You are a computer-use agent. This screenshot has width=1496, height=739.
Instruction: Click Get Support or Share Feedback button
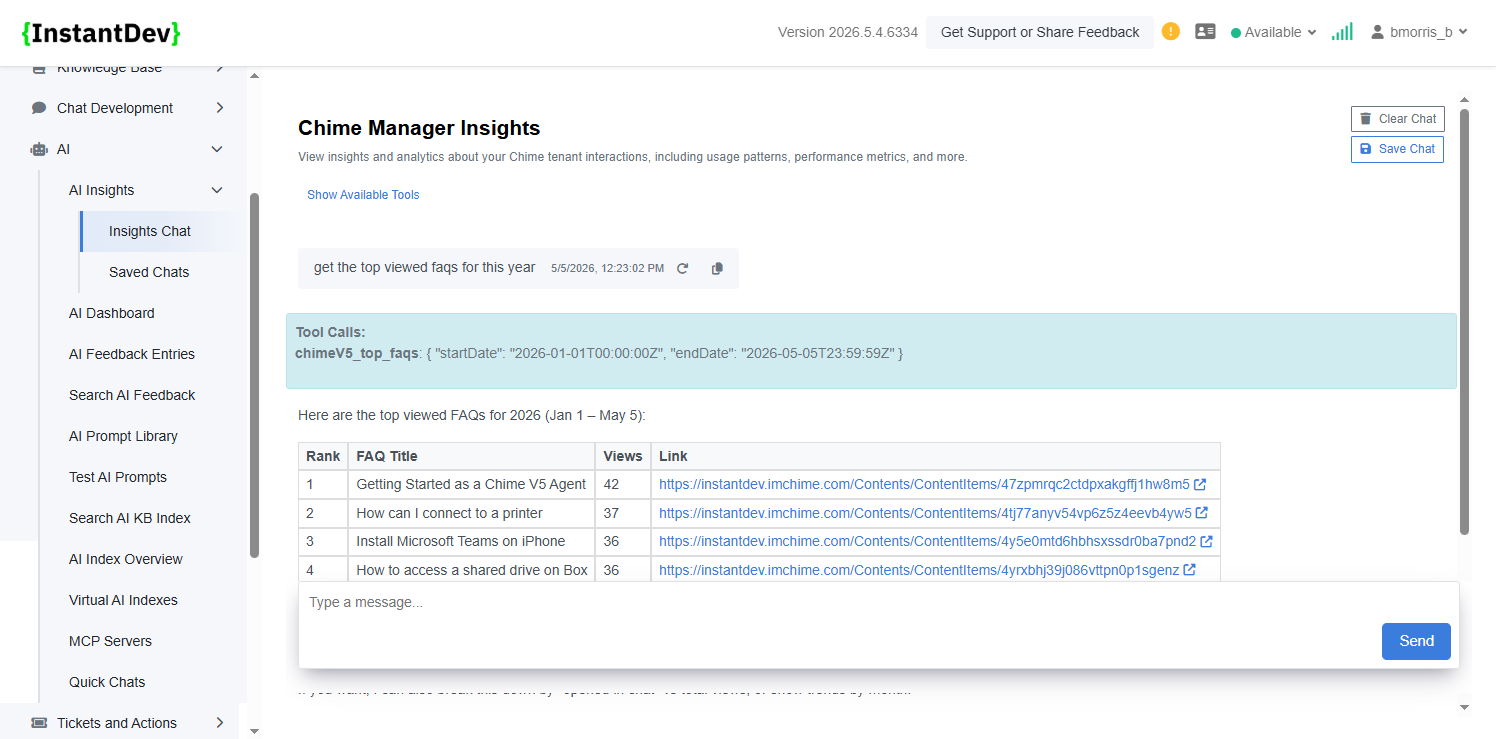tap(1040, 32)
